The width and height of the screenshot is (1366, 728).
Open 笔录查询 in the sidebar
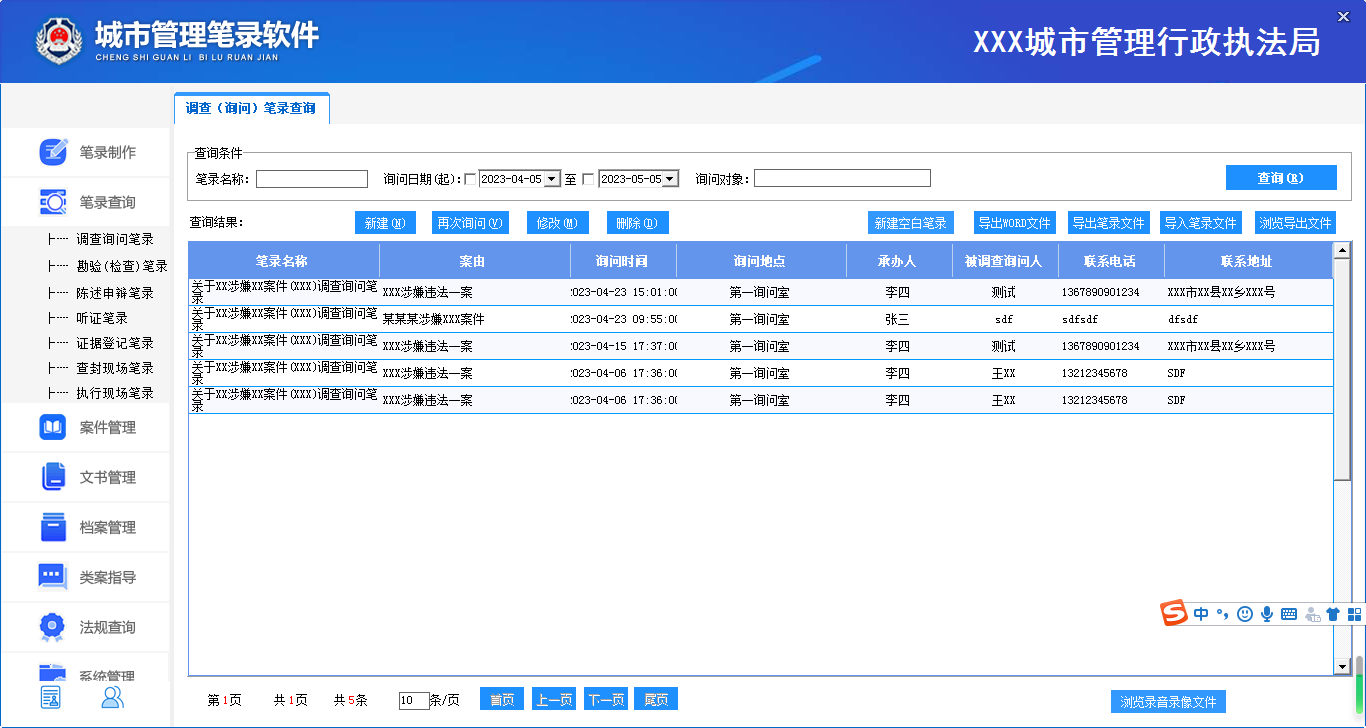click(x=86, y=202)
